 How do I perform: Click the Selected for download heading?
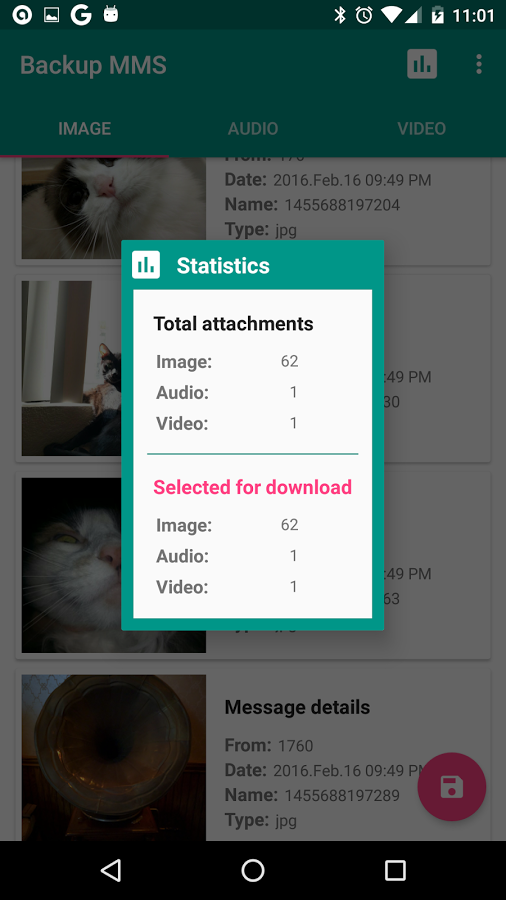[252, 487]
